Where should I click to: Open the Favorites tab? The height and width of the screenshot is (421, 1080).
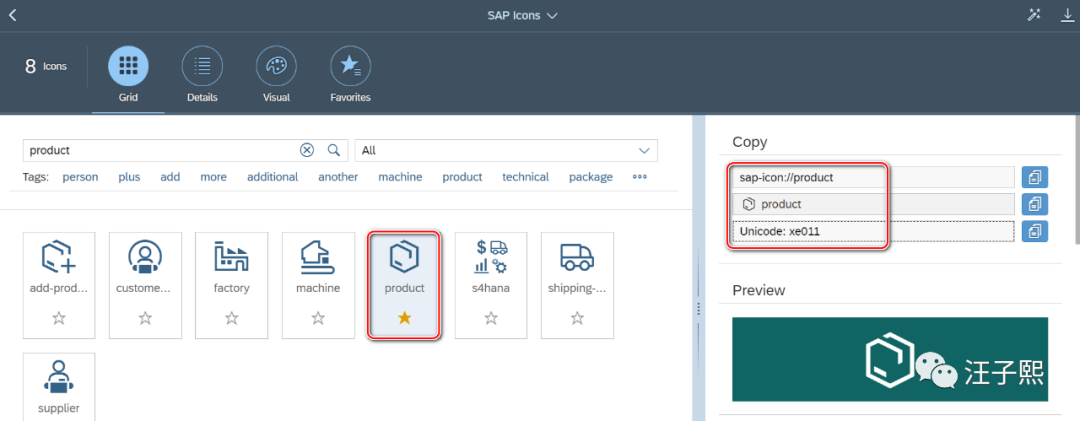[350, 74]
